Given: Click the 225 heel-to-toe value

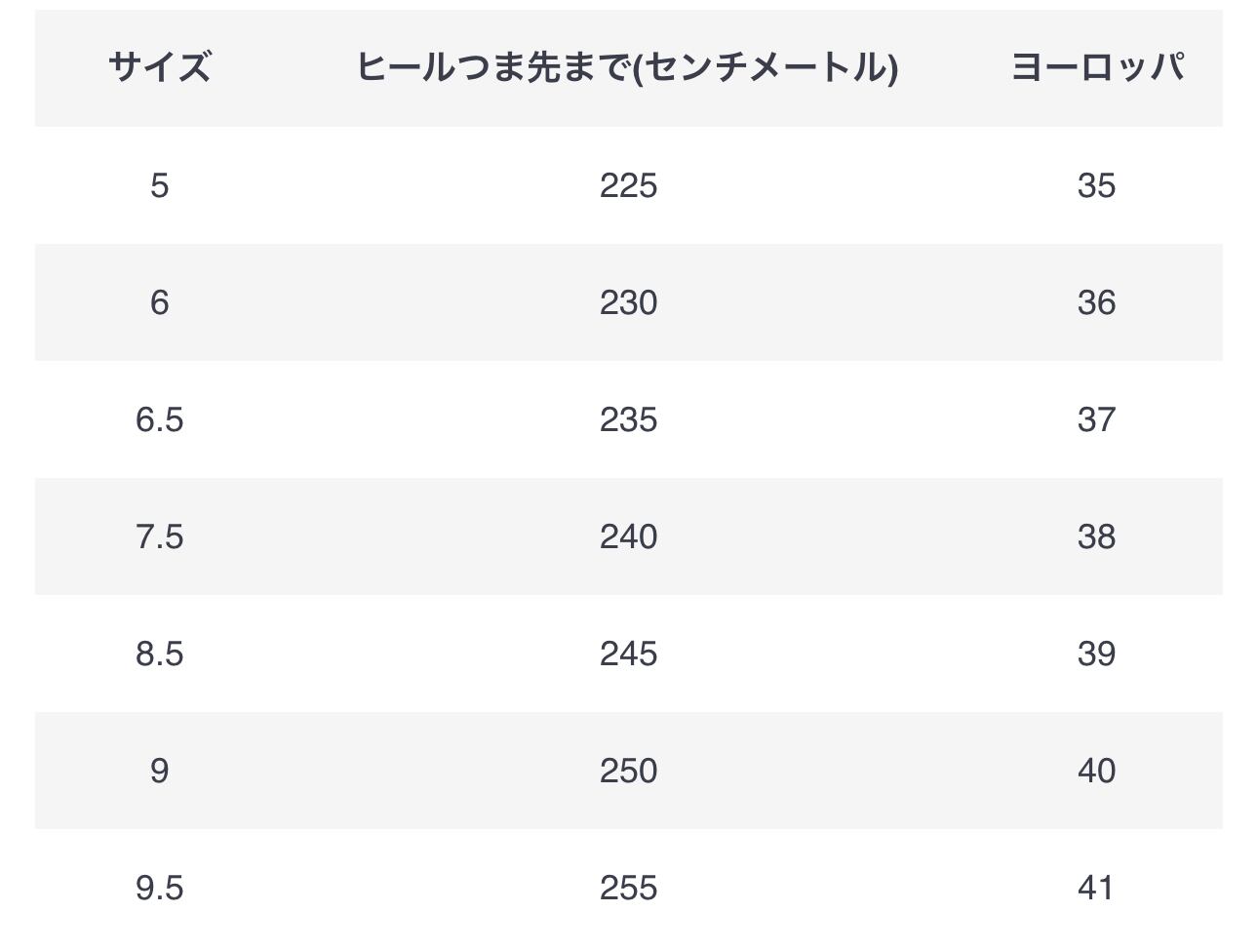Looking at the screenshot, I should click(x=628, y=185).
